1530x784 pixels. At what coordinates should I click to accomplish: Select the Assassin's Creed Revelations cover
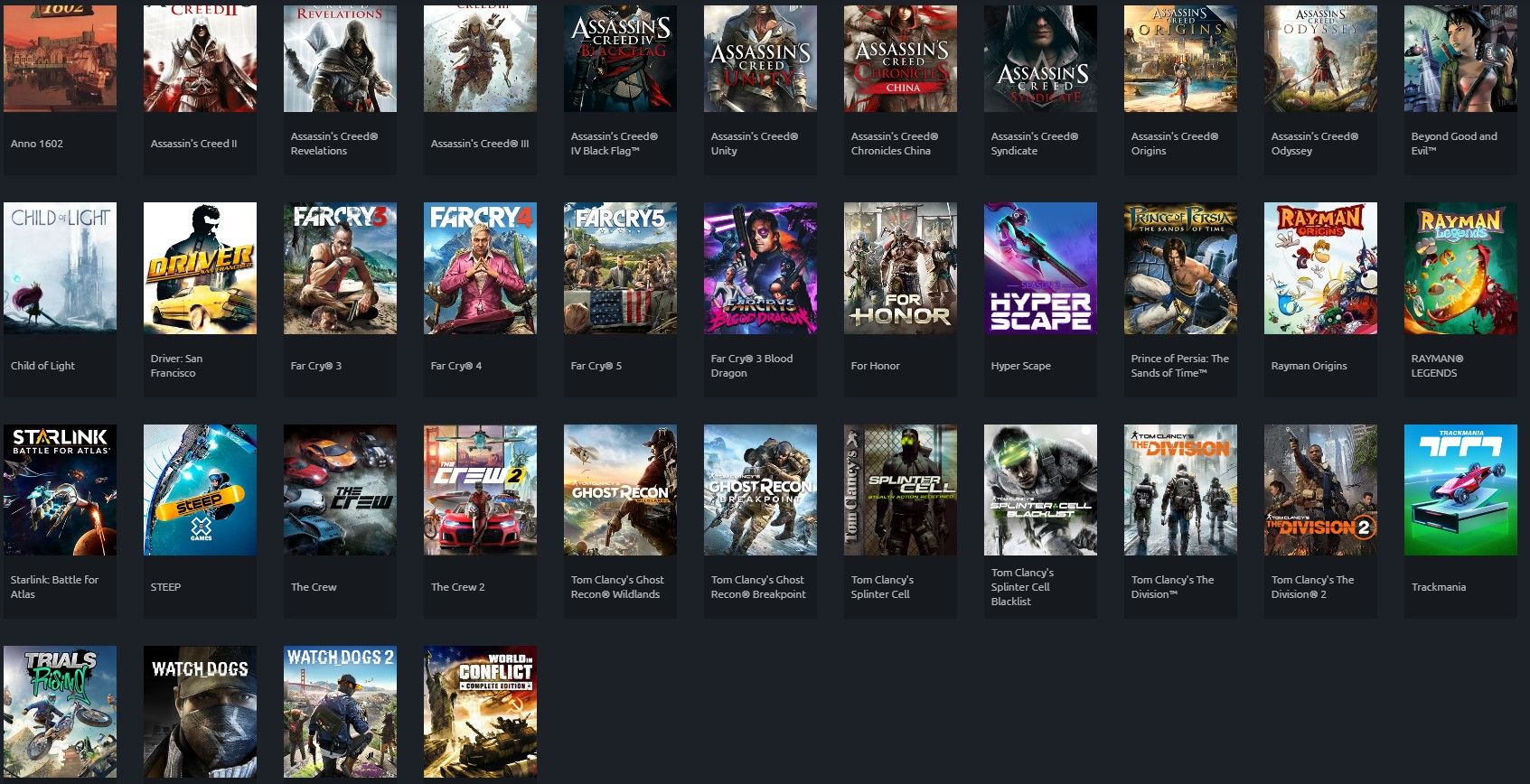(340, 59)
